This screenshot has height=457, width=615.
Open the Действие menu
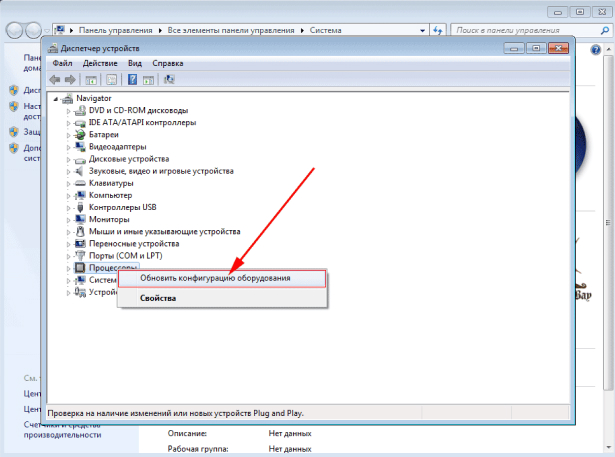coord(100,63)
